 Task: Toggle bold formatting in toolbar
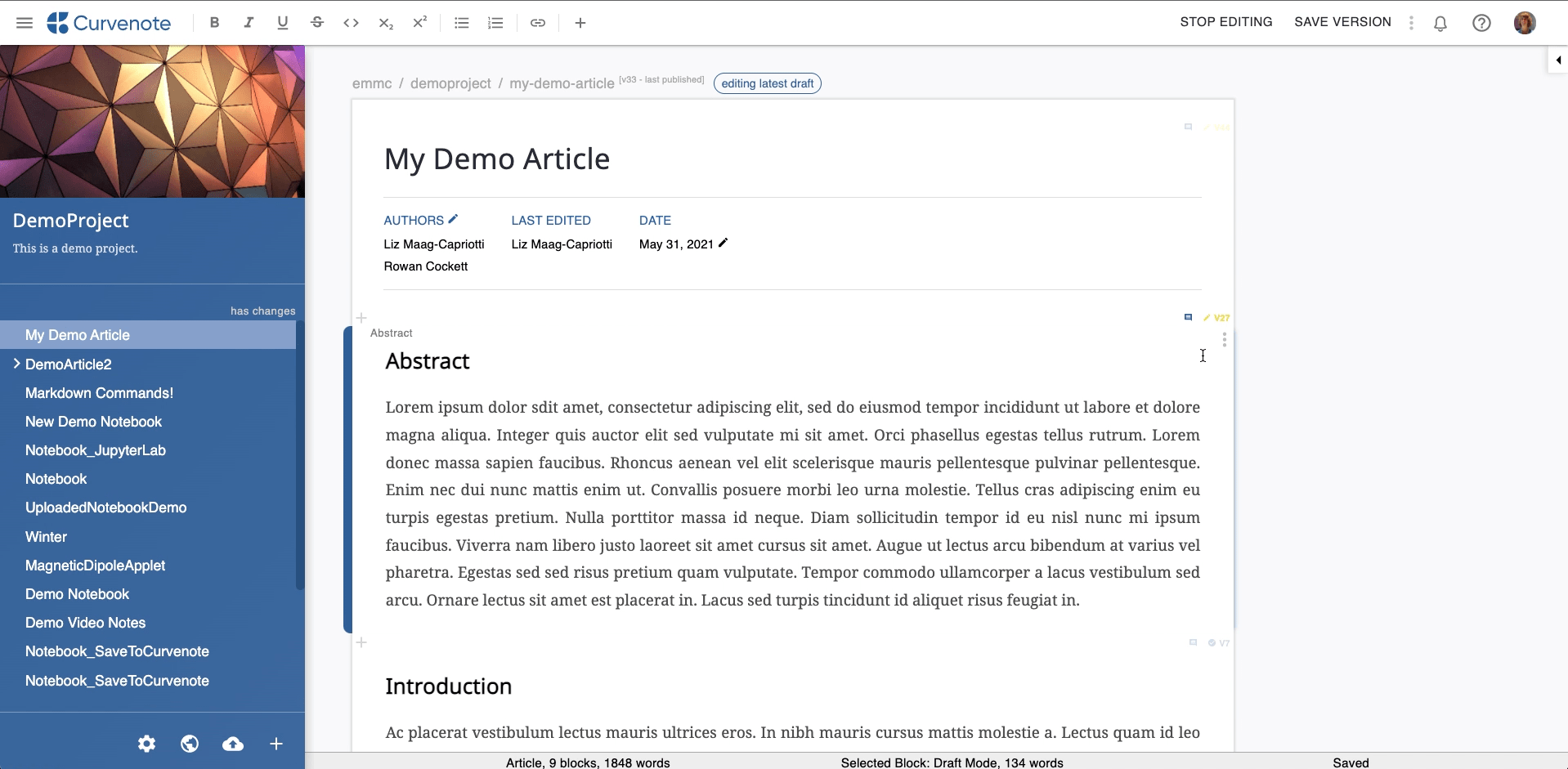tap(214, 23)
